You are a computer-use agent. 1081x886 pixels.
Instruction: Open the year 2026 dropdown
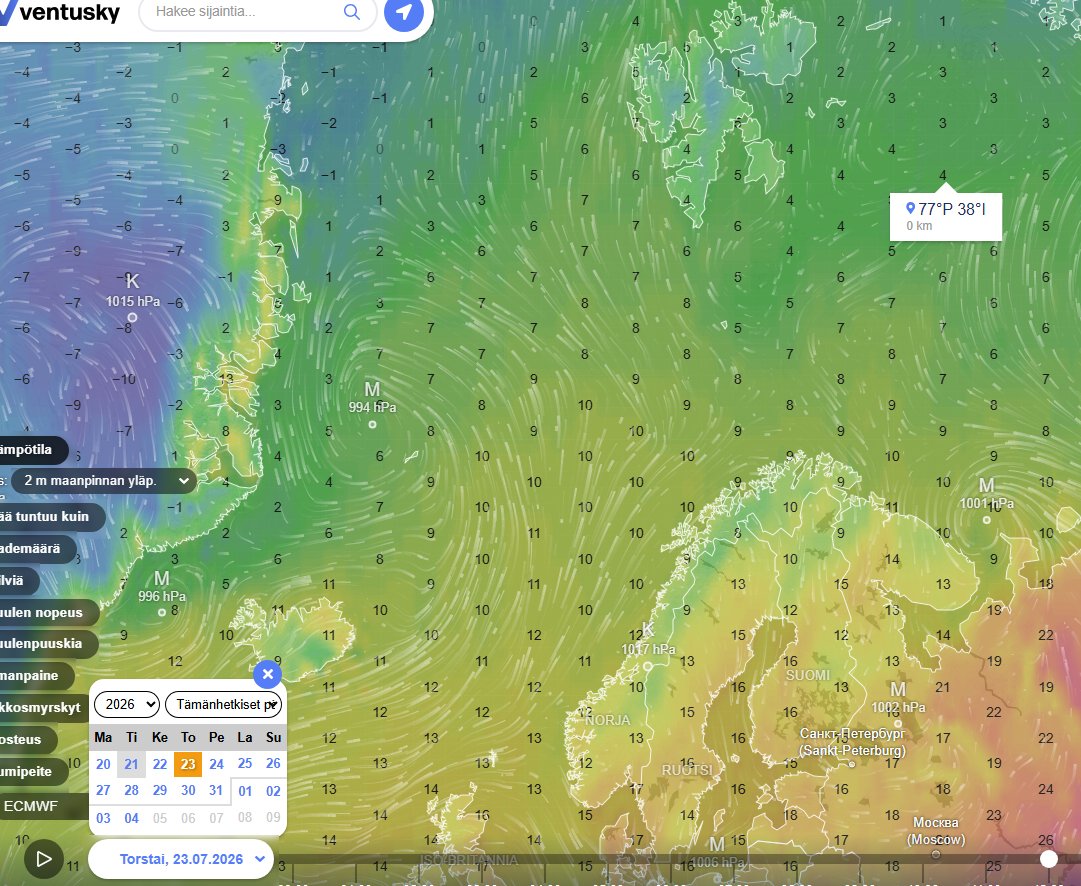pos(127,704)
